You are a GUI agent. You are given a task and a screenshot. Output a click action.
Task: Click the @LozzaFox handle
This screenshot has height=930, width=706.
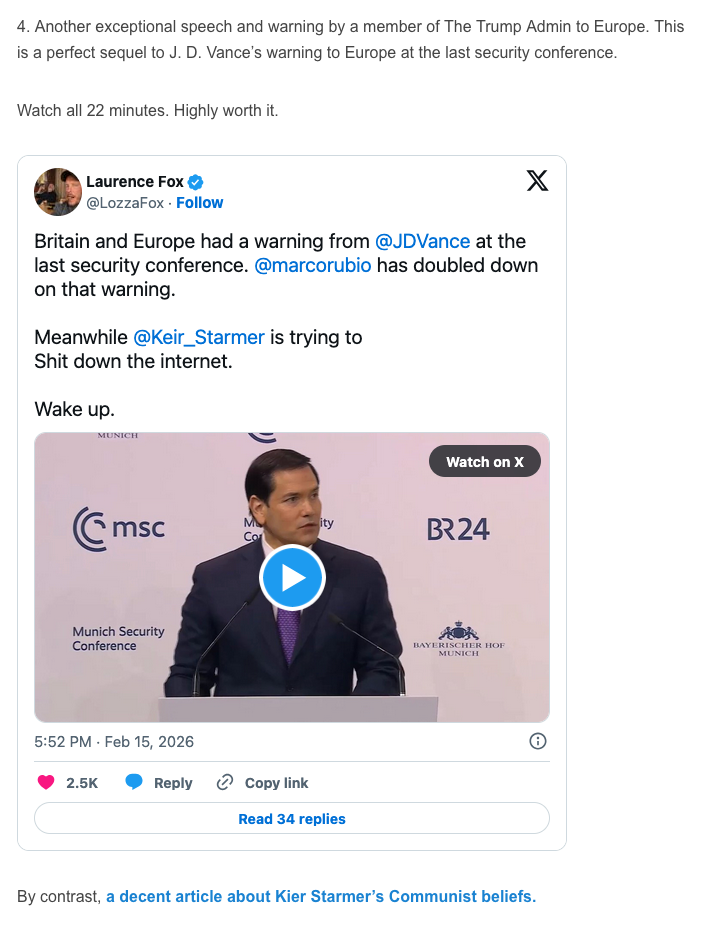[x=125, y=203]
